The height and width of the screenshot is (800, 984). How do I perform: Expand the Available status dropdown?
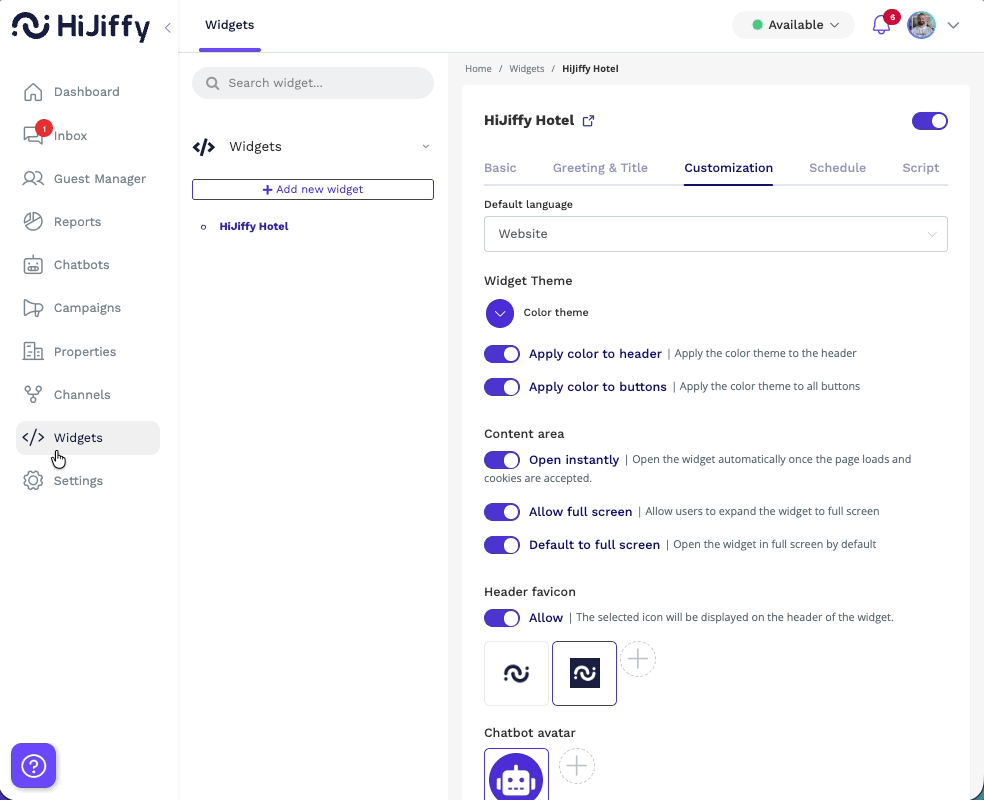coord(794,25)
